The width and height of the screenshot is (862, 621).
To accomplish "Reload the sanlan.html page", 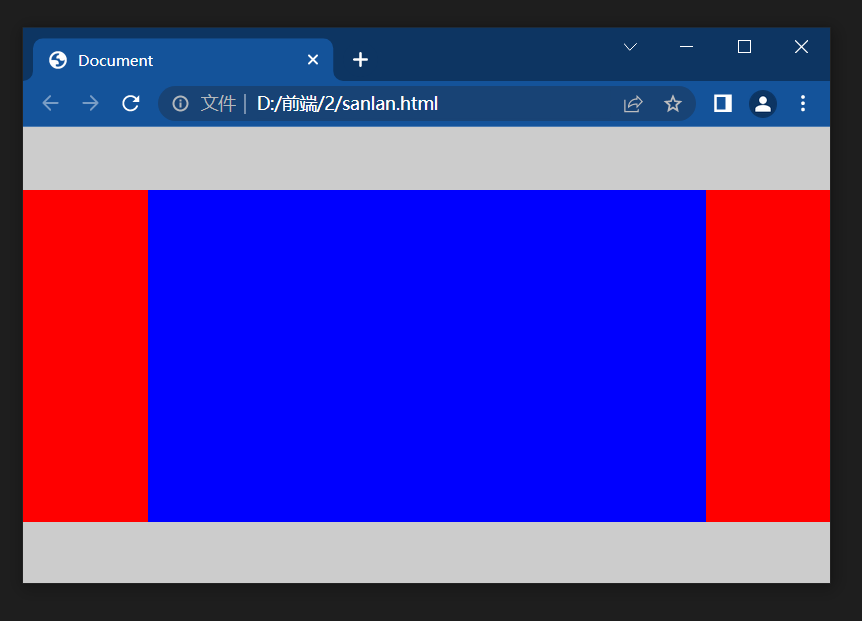I will (x=131, y=103).
